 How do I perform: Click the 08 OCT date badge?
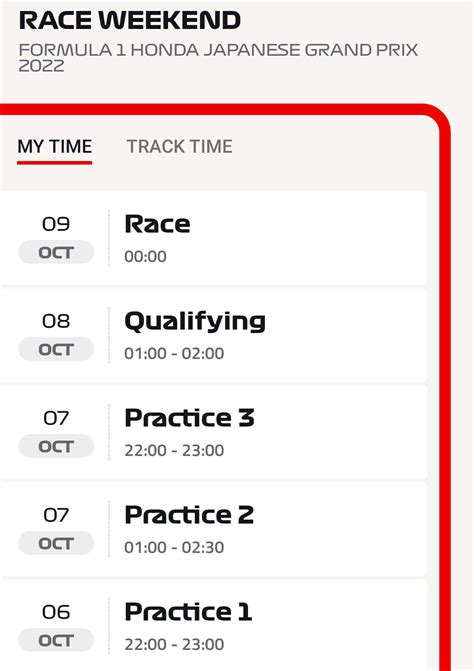pyautogui.click(x=56, y=336)
